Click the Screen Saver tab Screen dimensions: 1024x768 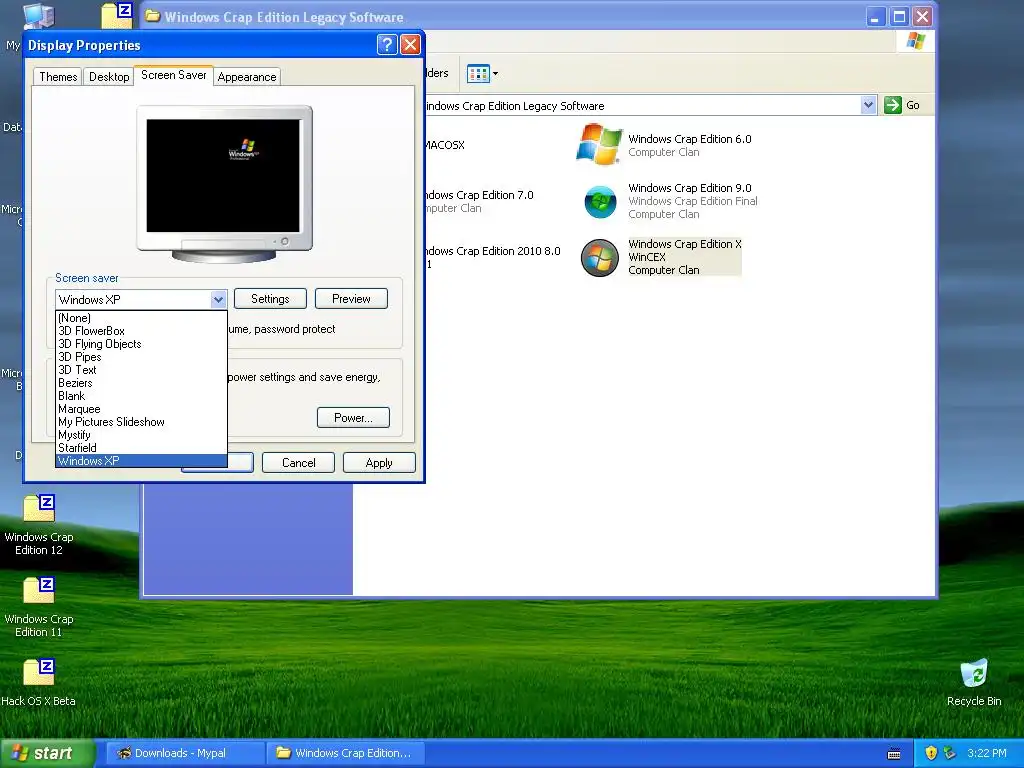[174, 75]
